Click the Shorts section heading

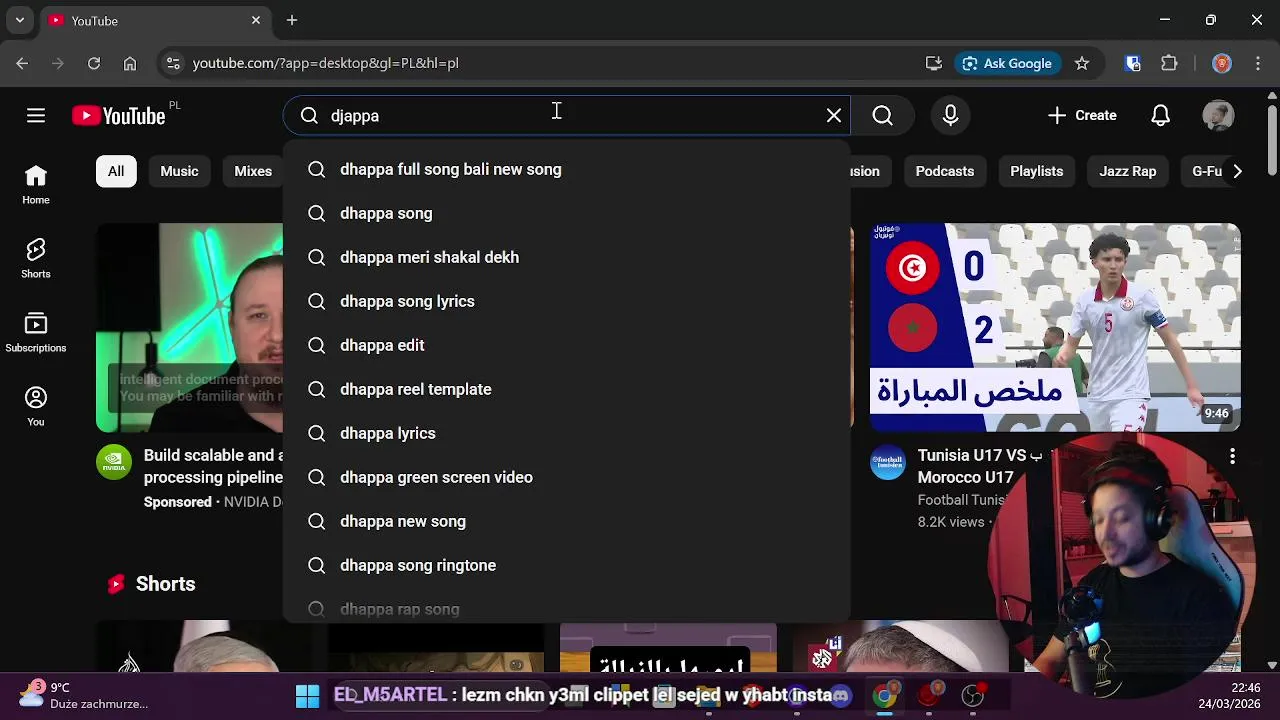coord(165,584)
